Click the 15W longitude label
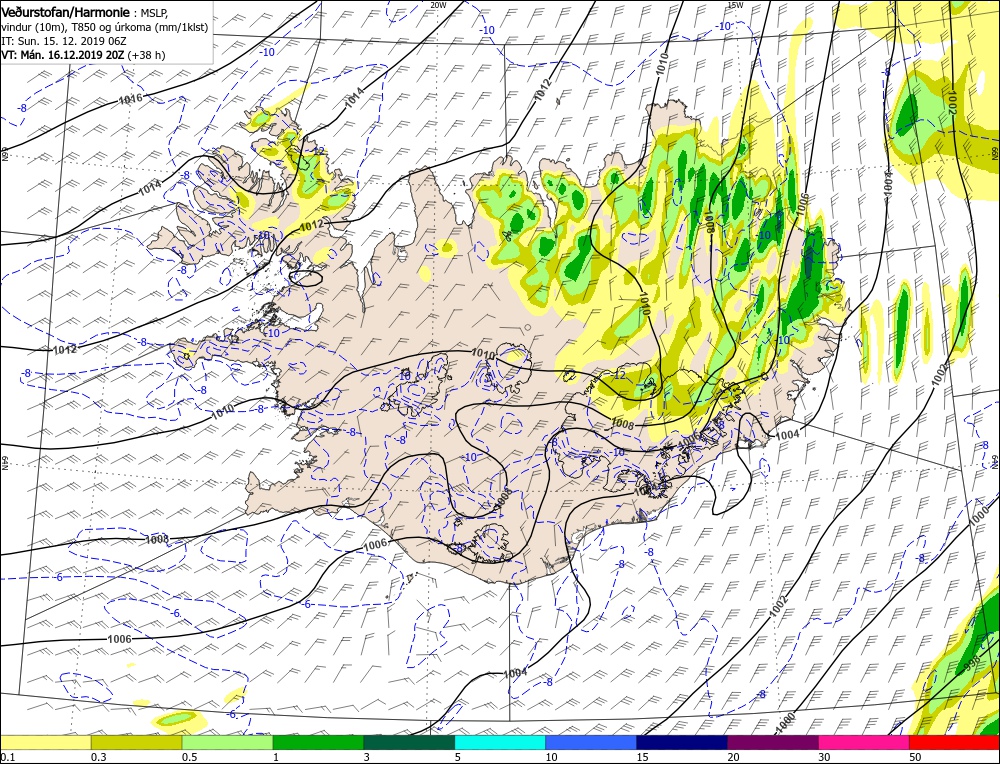Screen dimensions: 1000x764 coord(735,5)
